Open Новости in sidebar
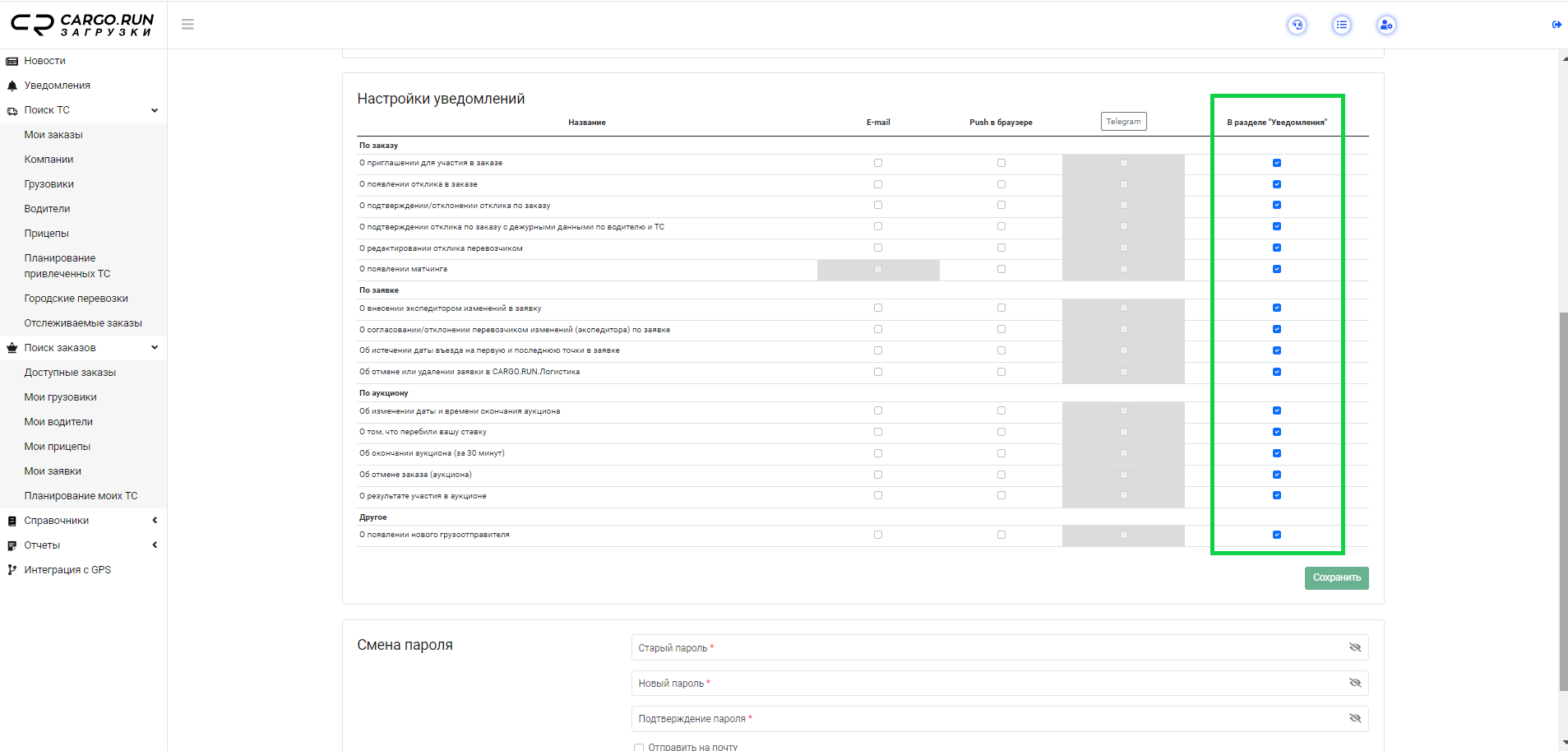 pyautogui.click(x=44, y=61)
